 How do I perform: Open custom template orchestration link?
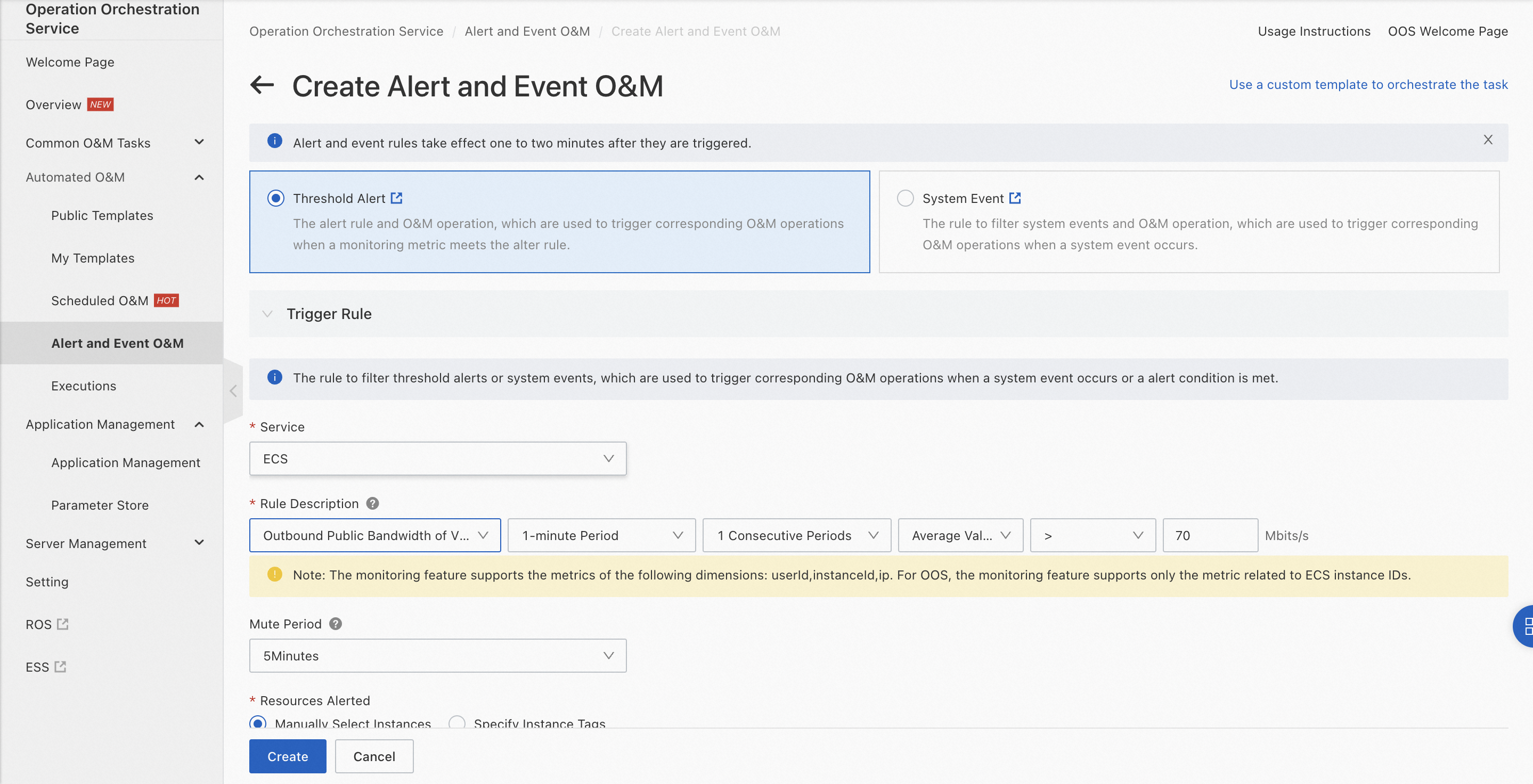pyautogui.click(x=1368, y=85)
